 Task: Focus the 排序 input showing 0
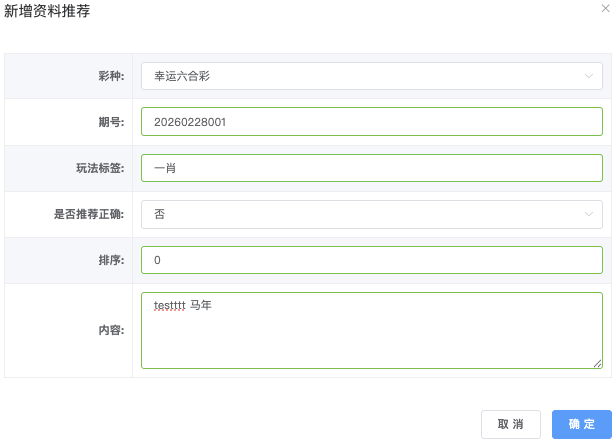coord(371,260)
